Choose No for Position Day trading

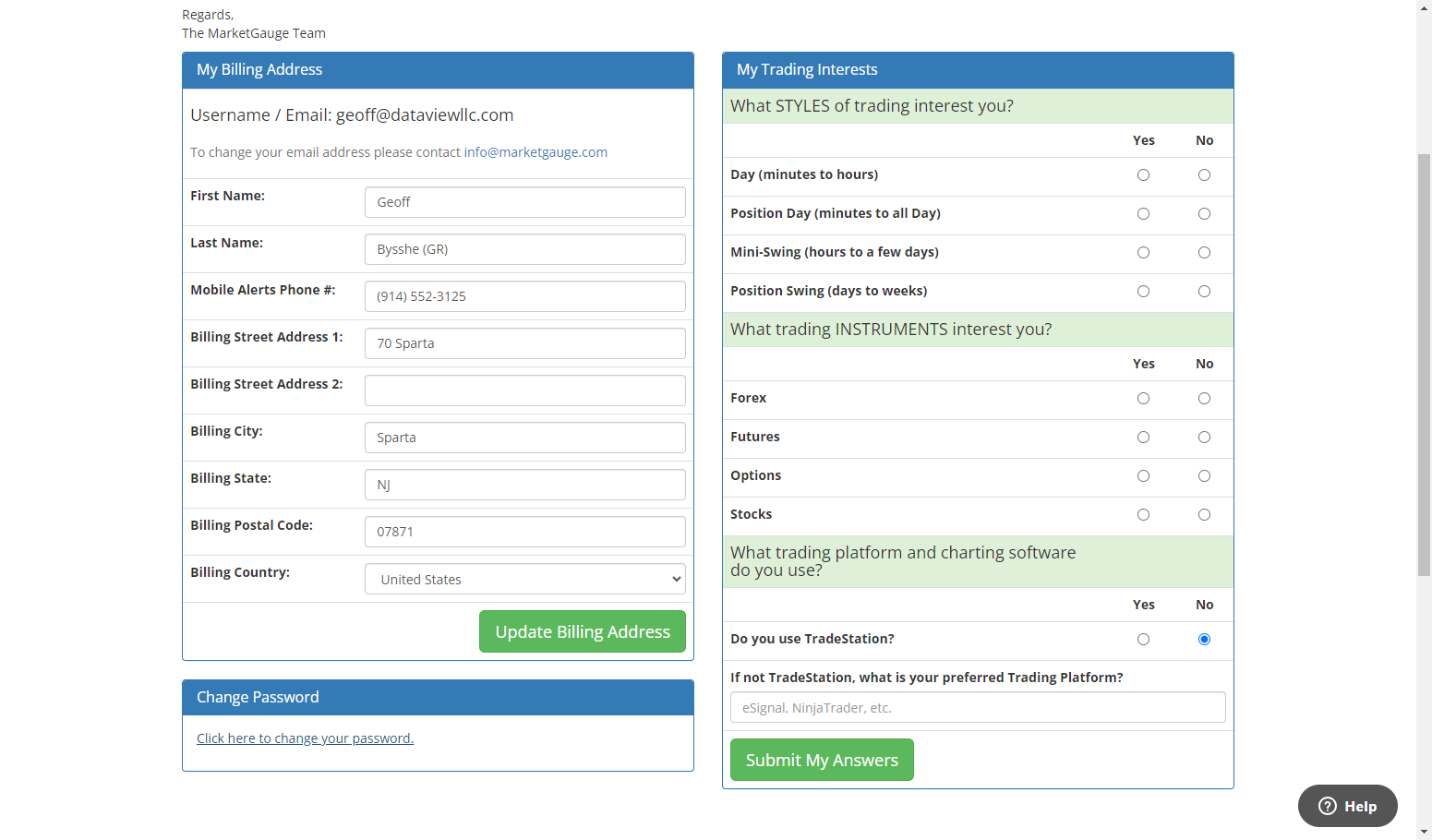pyautogui.click(x=1204, y=214)
